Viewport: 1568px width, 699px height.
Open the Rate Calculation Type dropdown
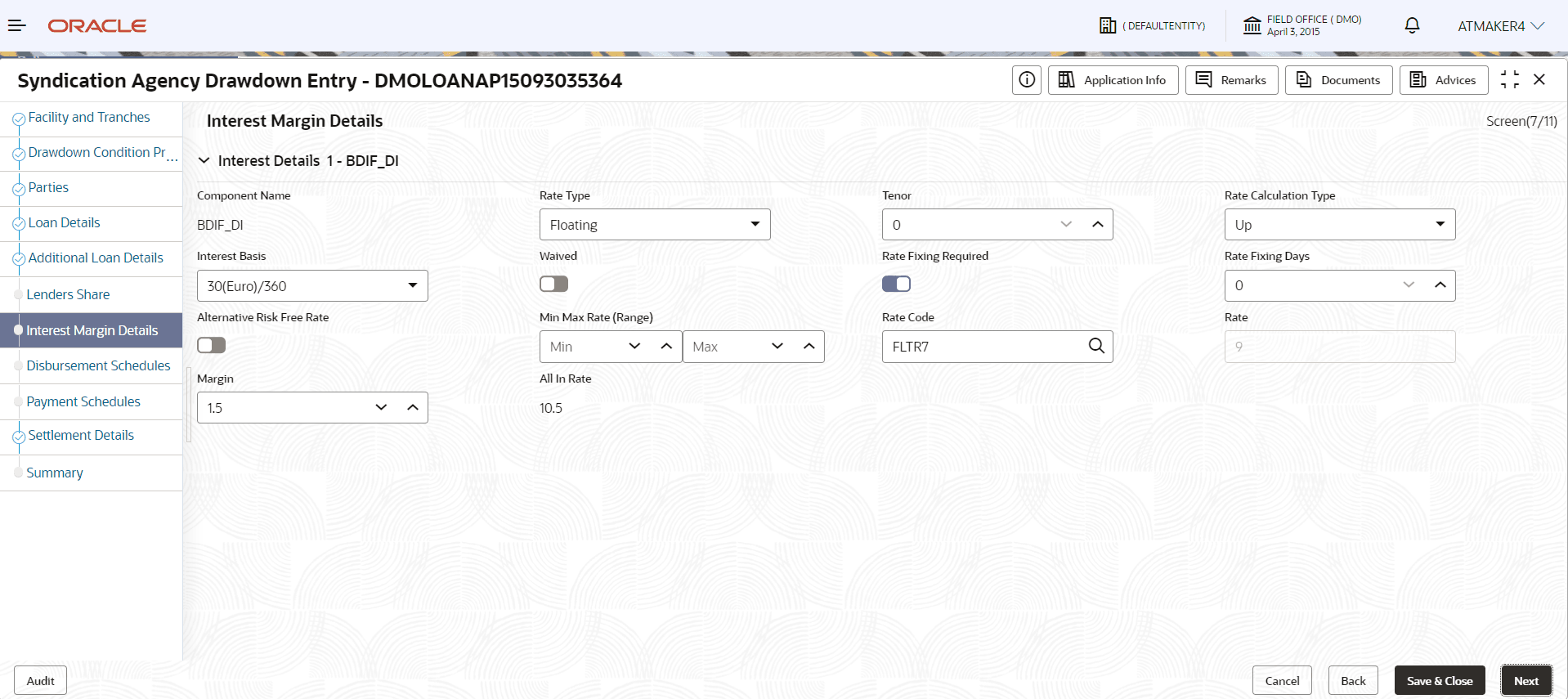tap(1340, 225)
